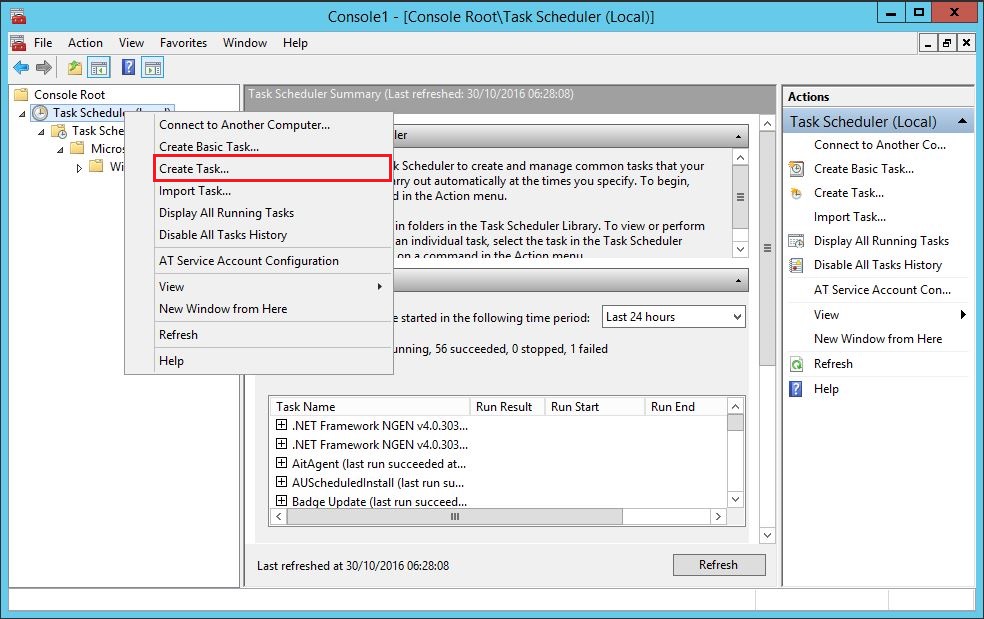Expand the AUScheduledInstall task row
This screenshot has width=984, height=619.
(x=281, y=482)
